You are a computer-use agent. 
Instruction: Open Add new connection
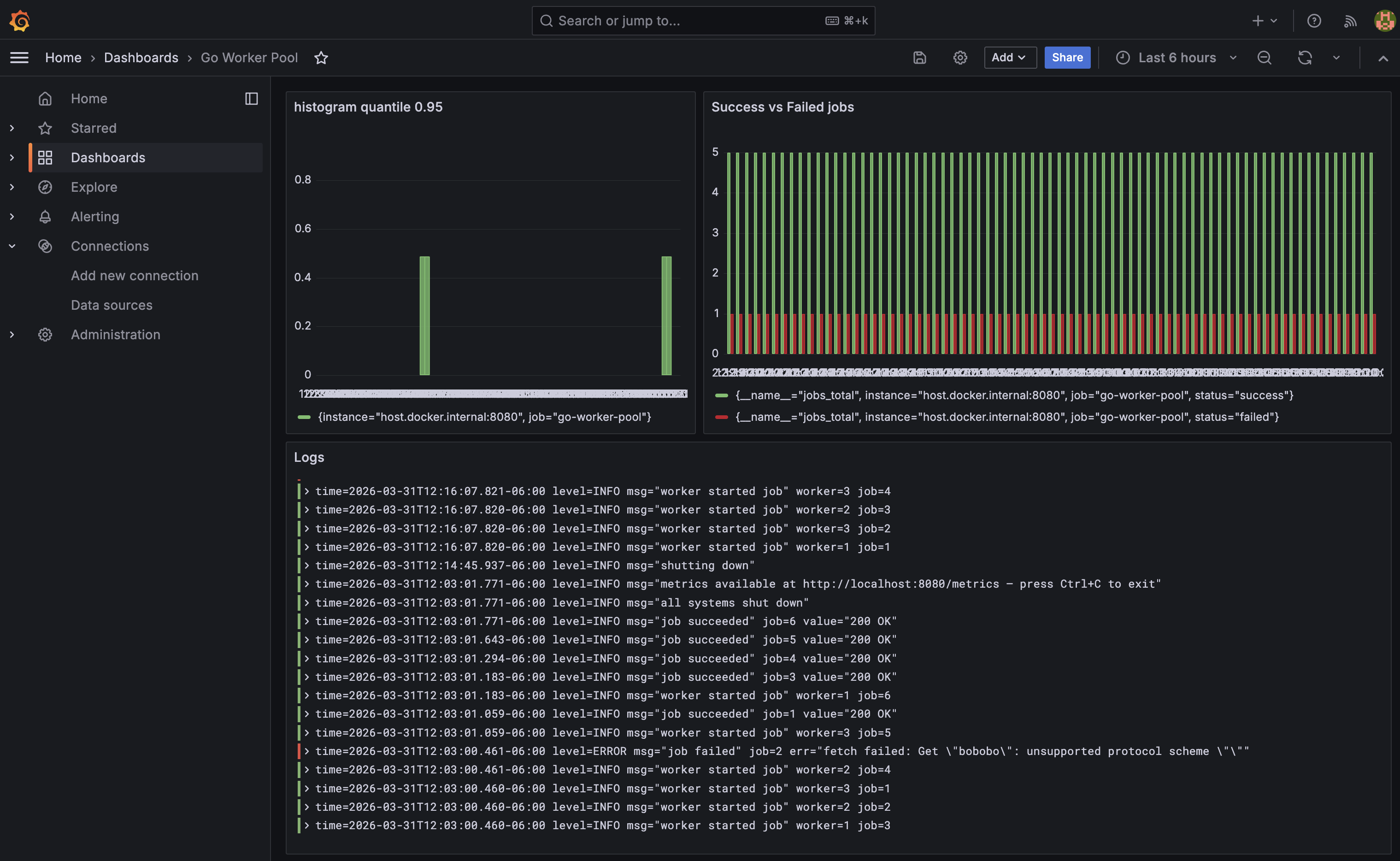tap(135, 276)
